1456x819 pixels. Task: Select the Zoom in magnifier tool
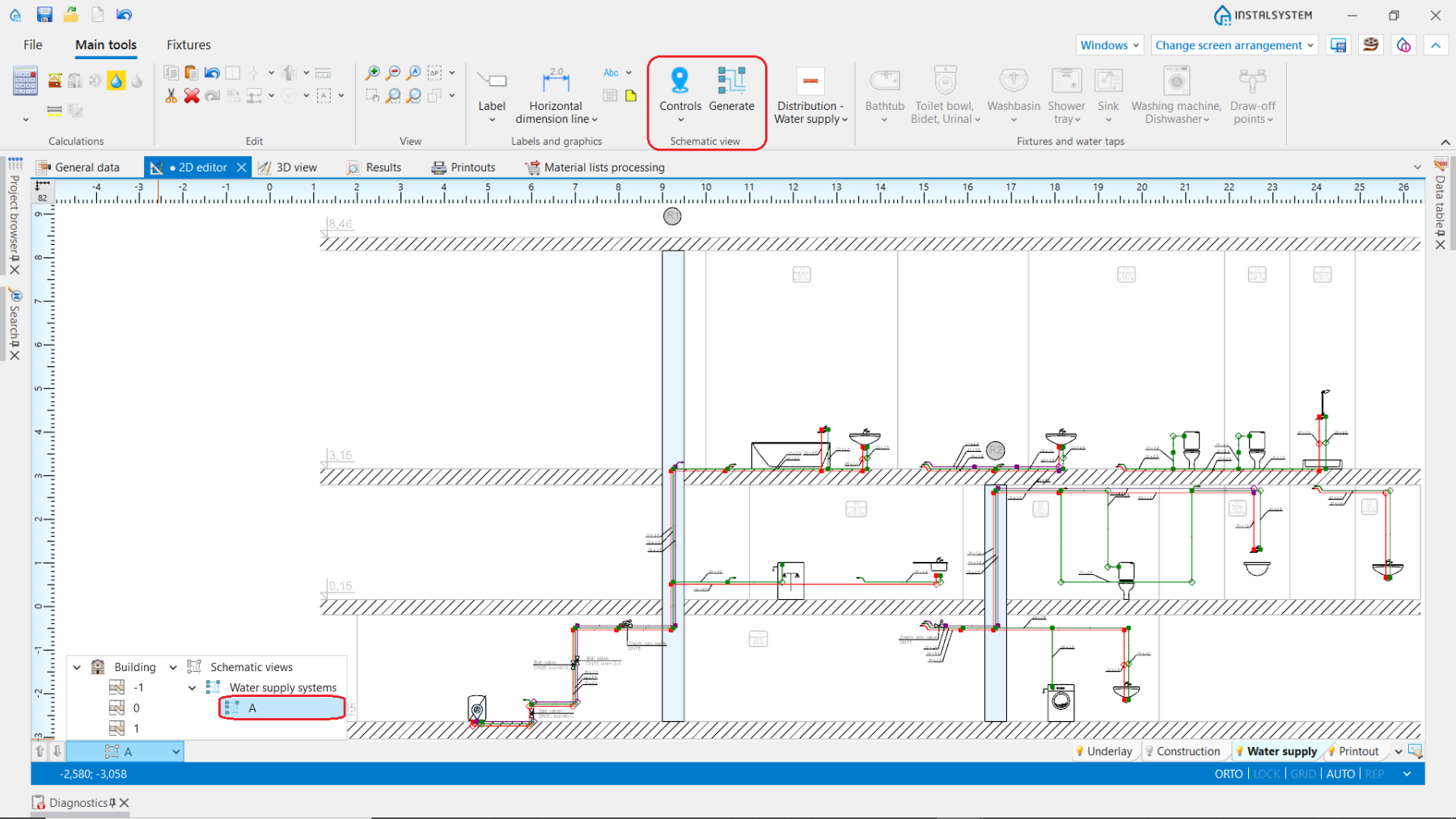(x=372, y=73)
